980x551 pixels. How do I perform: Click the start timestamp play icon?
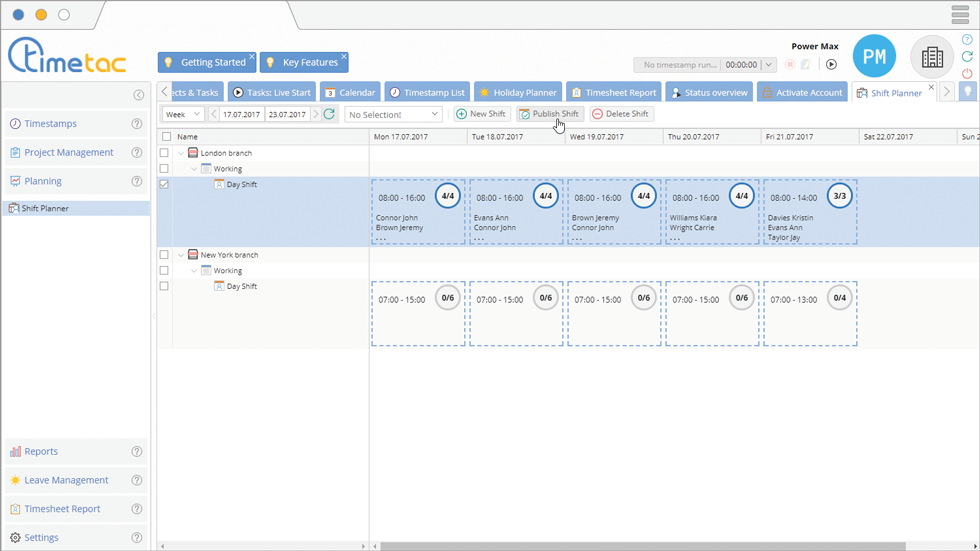click(831, 65)
